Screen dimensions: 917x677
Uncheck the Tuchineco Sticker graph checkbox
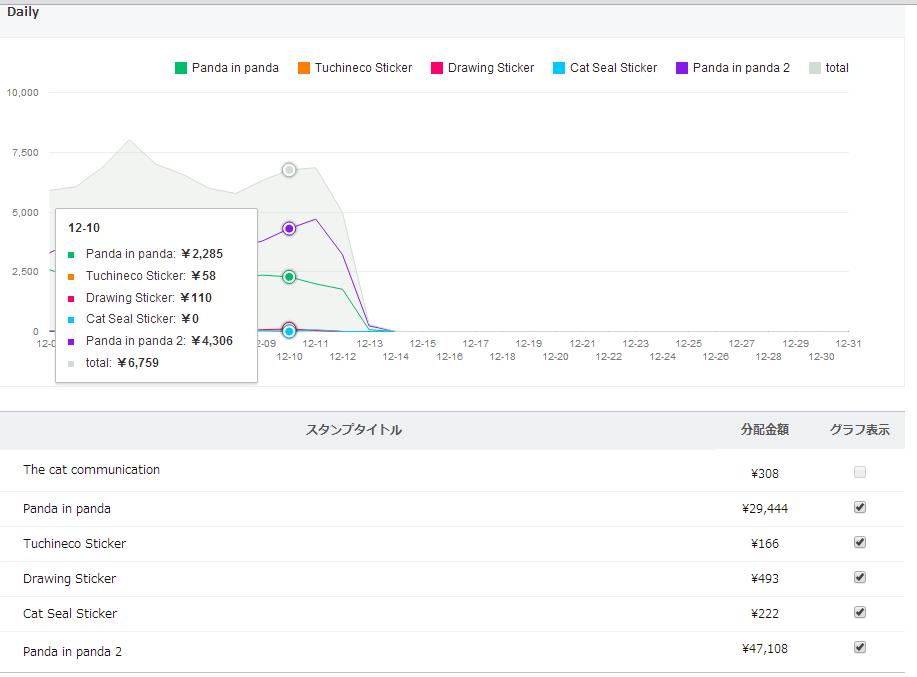tap(860, 542)
